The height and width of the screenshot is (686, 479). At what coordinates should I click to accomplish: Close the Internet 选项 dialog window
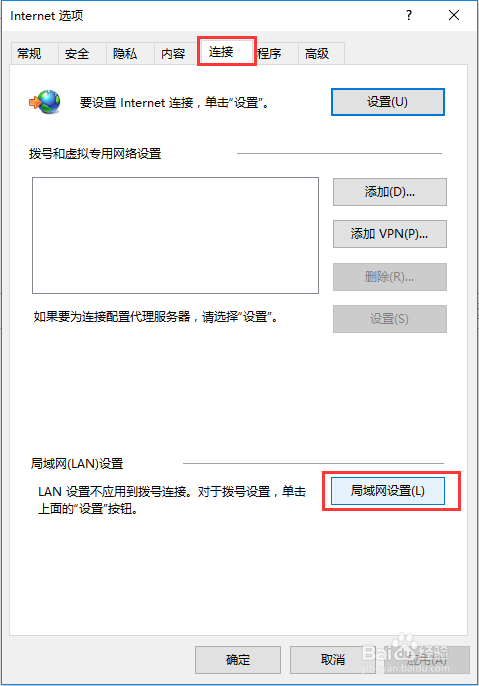[454, 15]
